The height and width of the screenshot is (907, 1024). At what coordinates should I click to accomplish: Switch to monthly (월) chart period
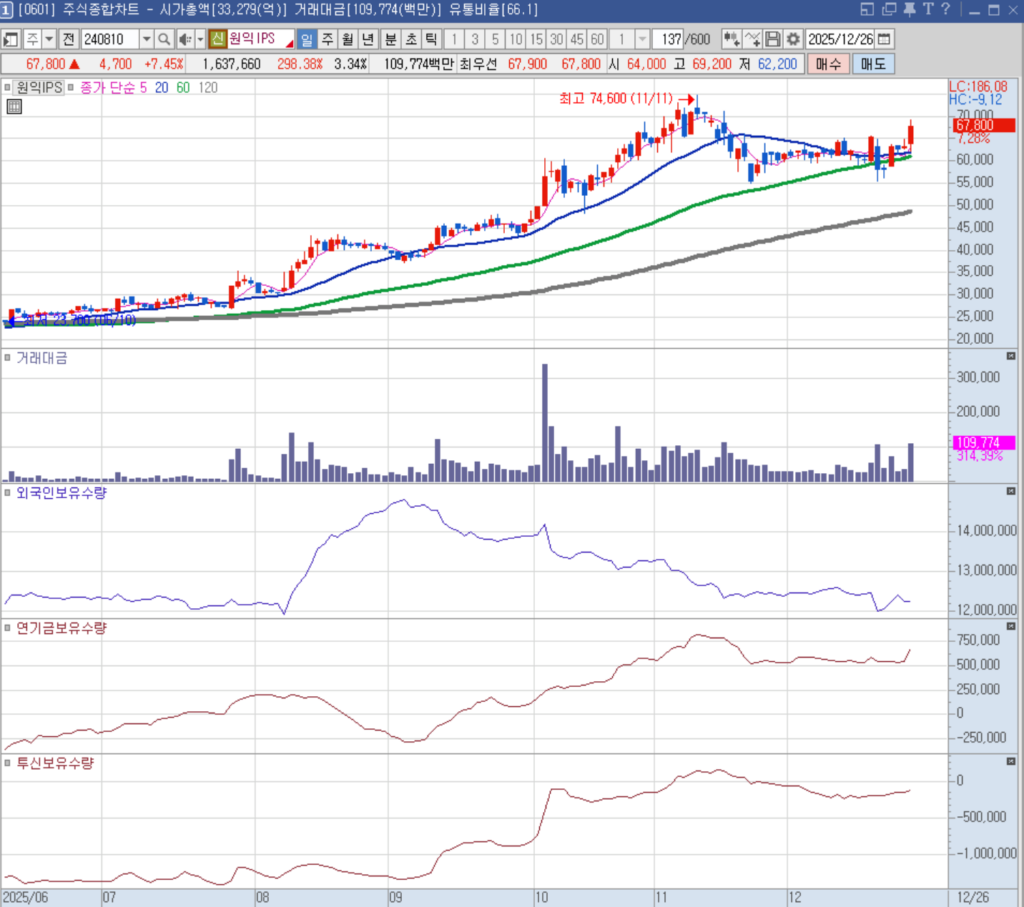[x=347, y=40]
